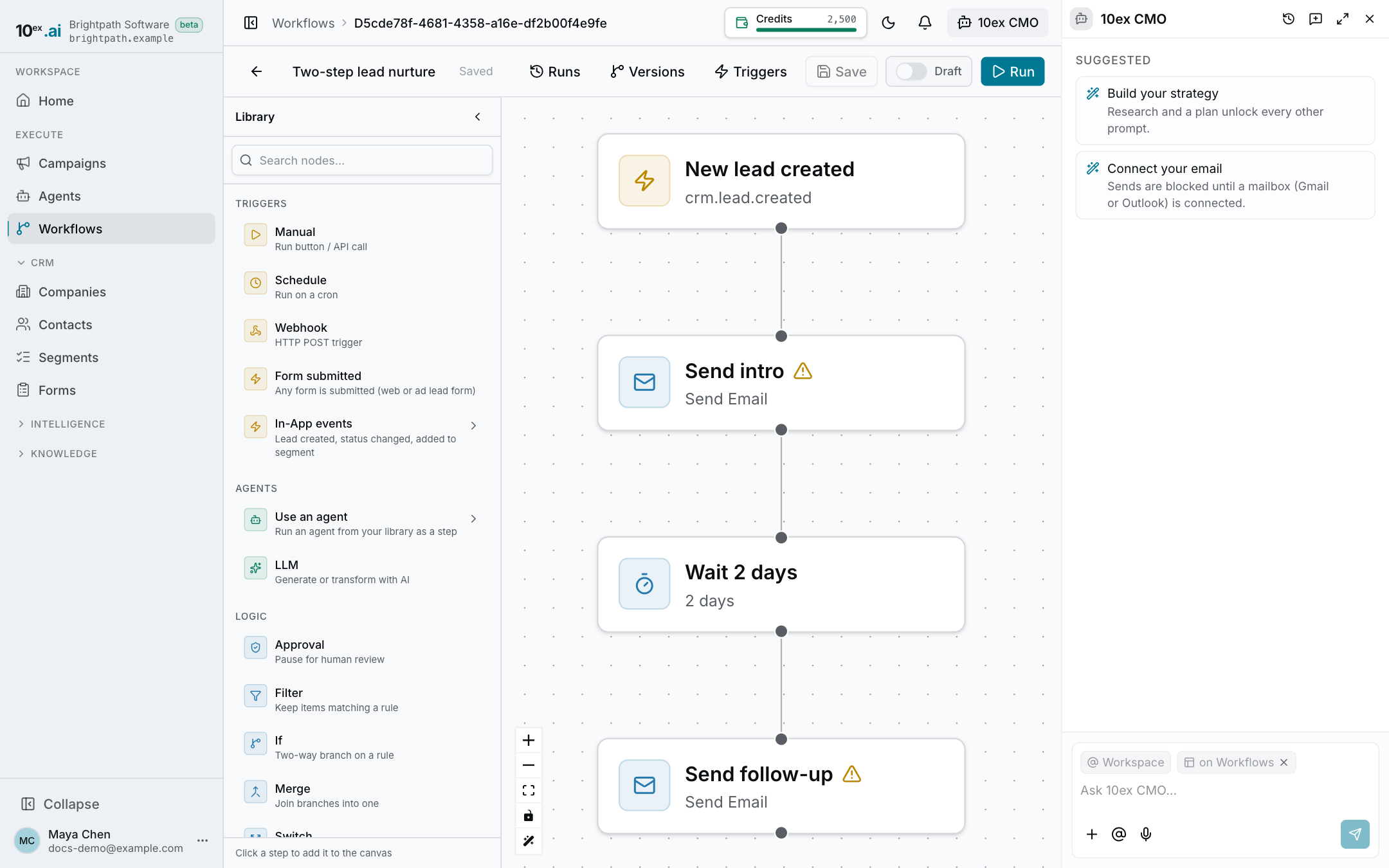Screen dimensions: 1389x868
Task: Open notifications bell
Action: pos(925,23)
